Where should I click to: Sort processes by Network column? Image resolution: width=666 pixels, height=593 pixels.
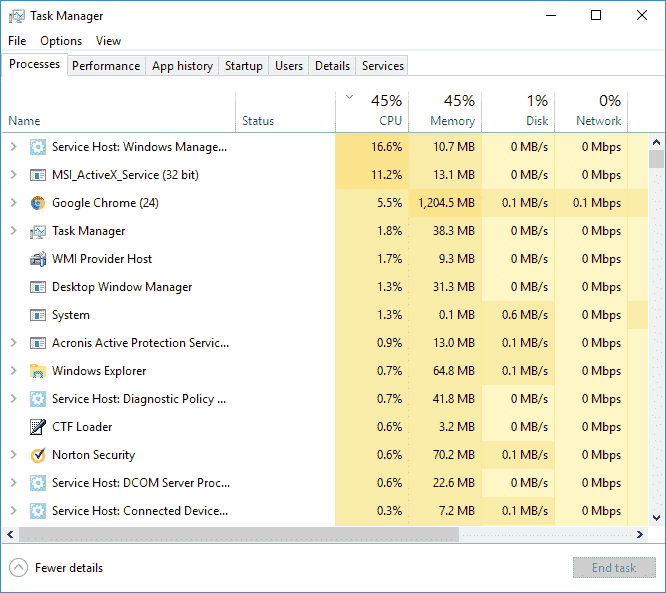tap(591, 112)
